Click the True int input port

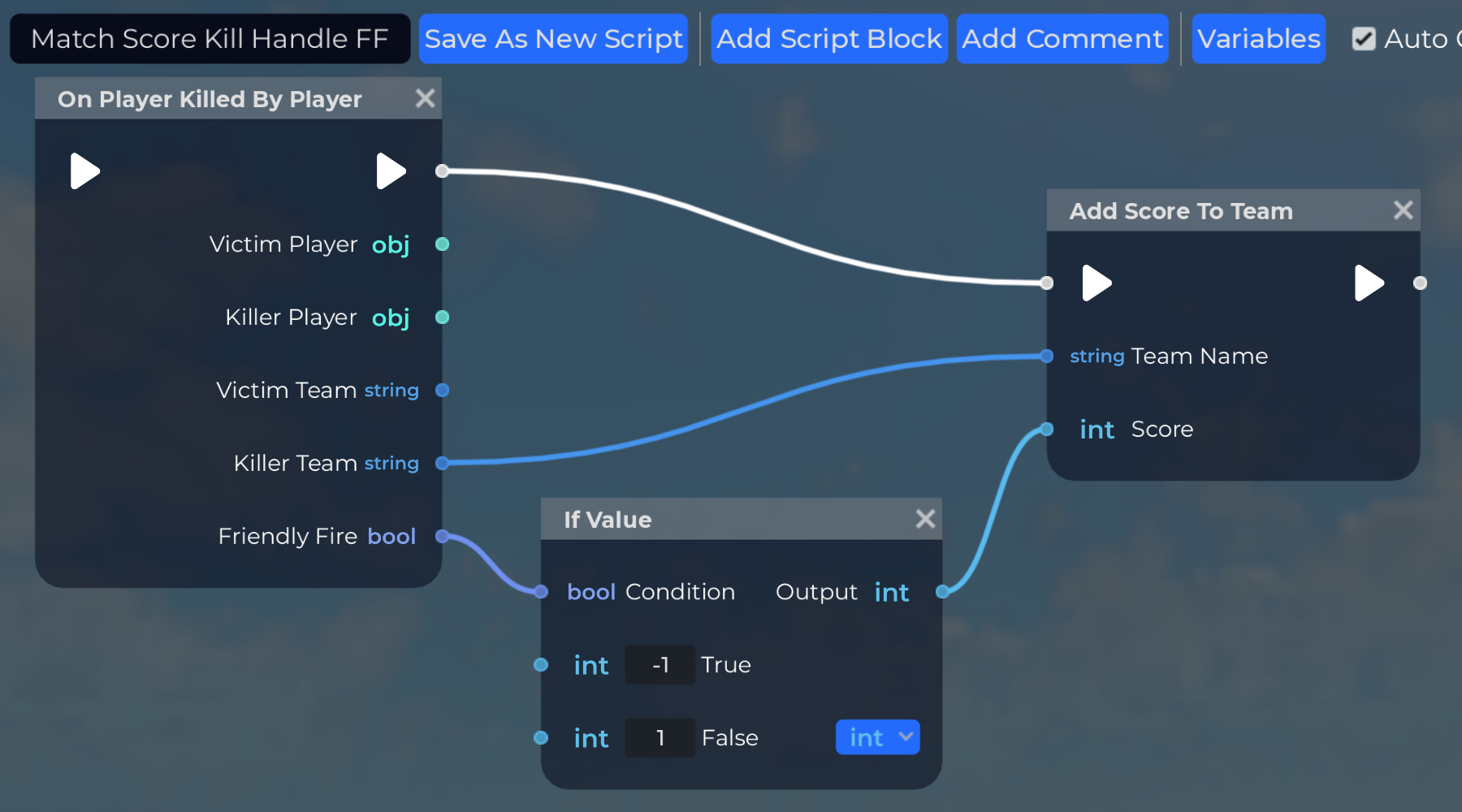pos(541,665)
